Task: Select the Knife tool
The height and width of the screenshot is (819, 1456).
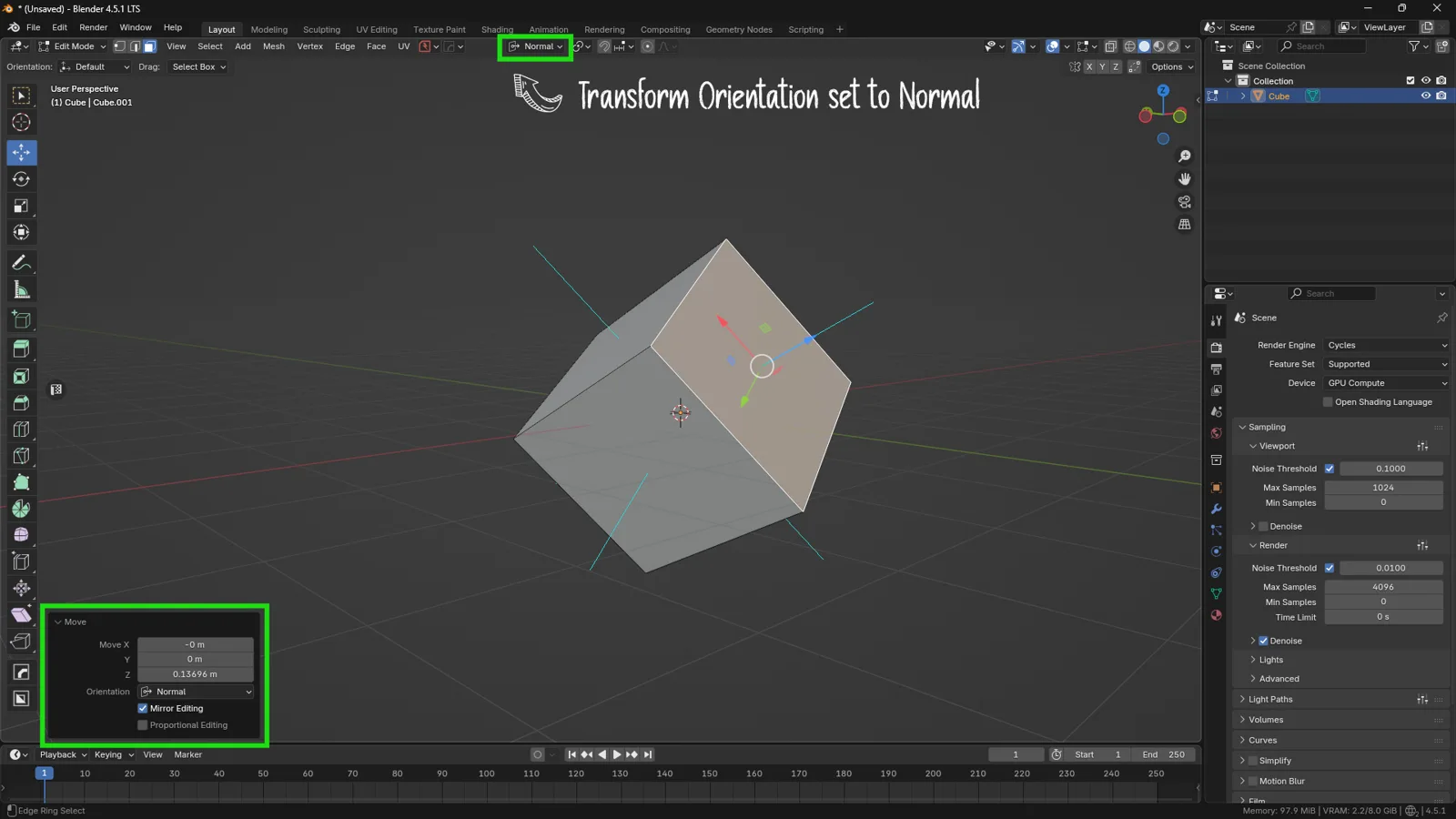Action: click(x=21, y=456)
